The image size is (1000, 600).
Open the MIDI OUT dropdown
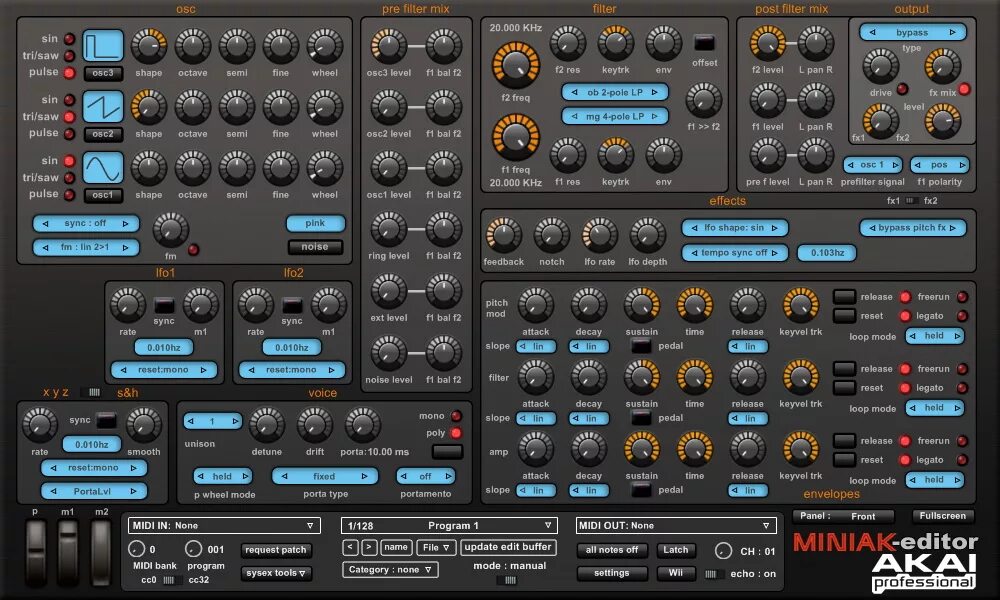(x=676, y=525)
